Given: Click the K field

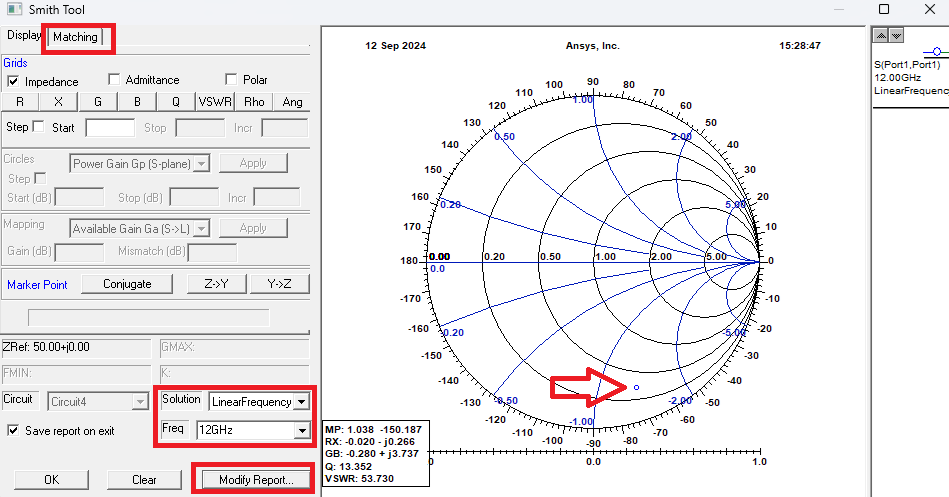Looking at the screenshot, I should pyautogui.click(x=234, y=373).
